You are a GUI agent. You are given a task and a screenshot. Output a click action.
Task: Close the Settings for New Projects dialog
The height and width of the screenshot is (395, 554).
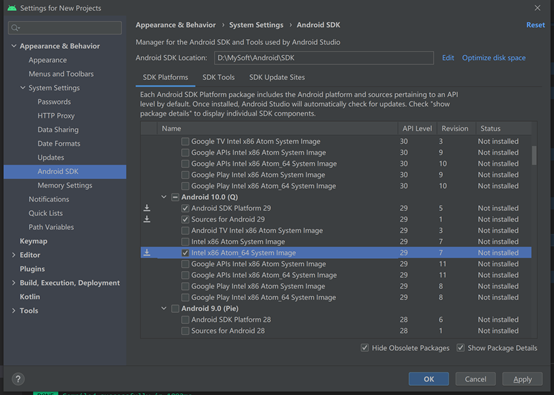point(537,8)
